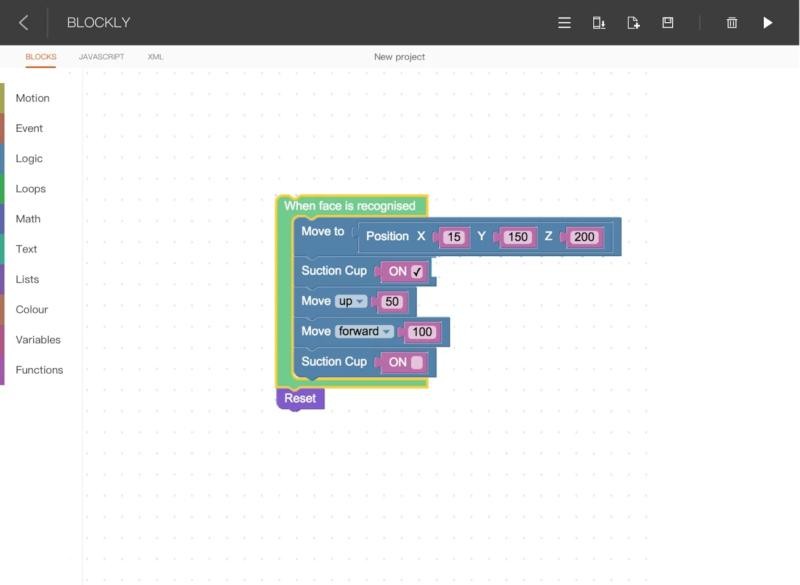Open the 'forward' direction dropdown
This screenshot has height=585, width=800.
coord(364,332)
